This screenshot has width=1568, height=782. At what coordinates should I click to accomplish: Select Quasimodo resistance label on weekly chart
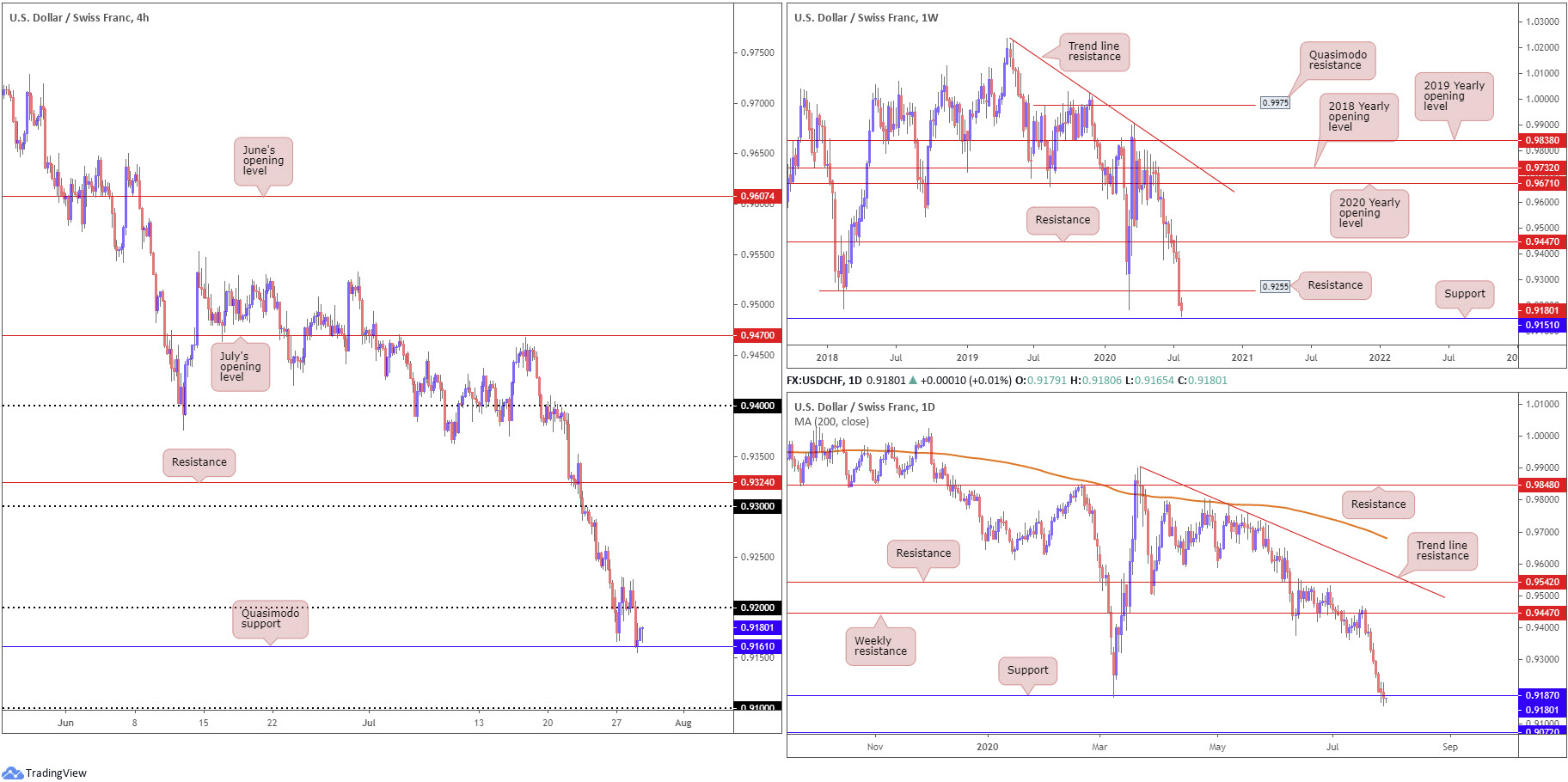click(x=1338, y=60)
